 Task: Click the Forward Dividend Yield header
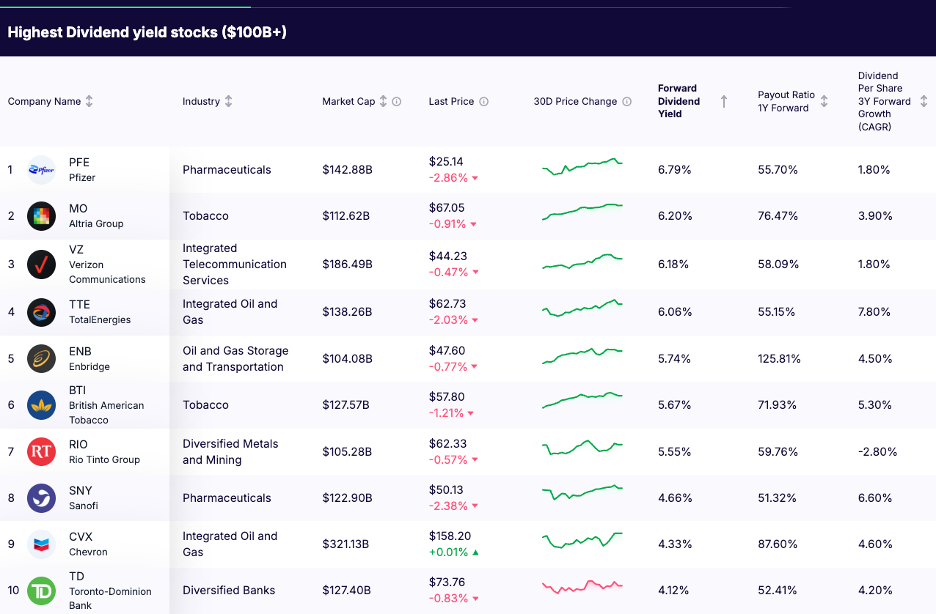[679, 101]
